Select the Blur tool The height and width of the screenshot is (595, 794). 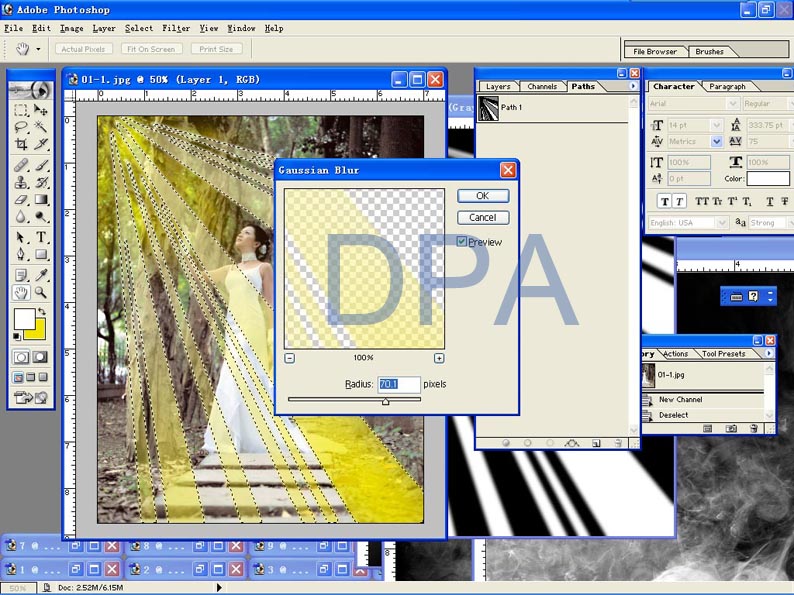tap(21, 217)
